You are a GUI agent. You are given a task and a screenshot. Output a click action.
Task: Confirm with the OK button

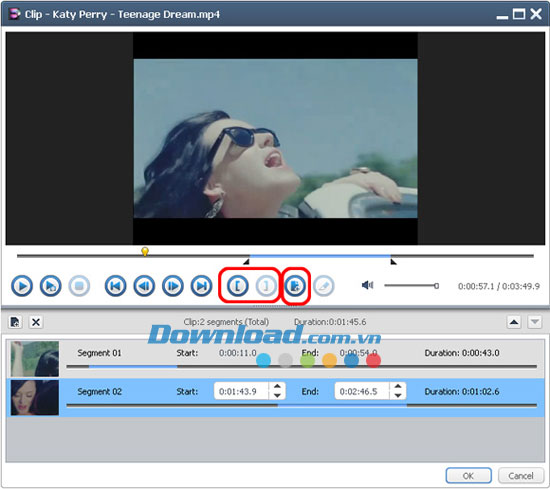point(468,476)
